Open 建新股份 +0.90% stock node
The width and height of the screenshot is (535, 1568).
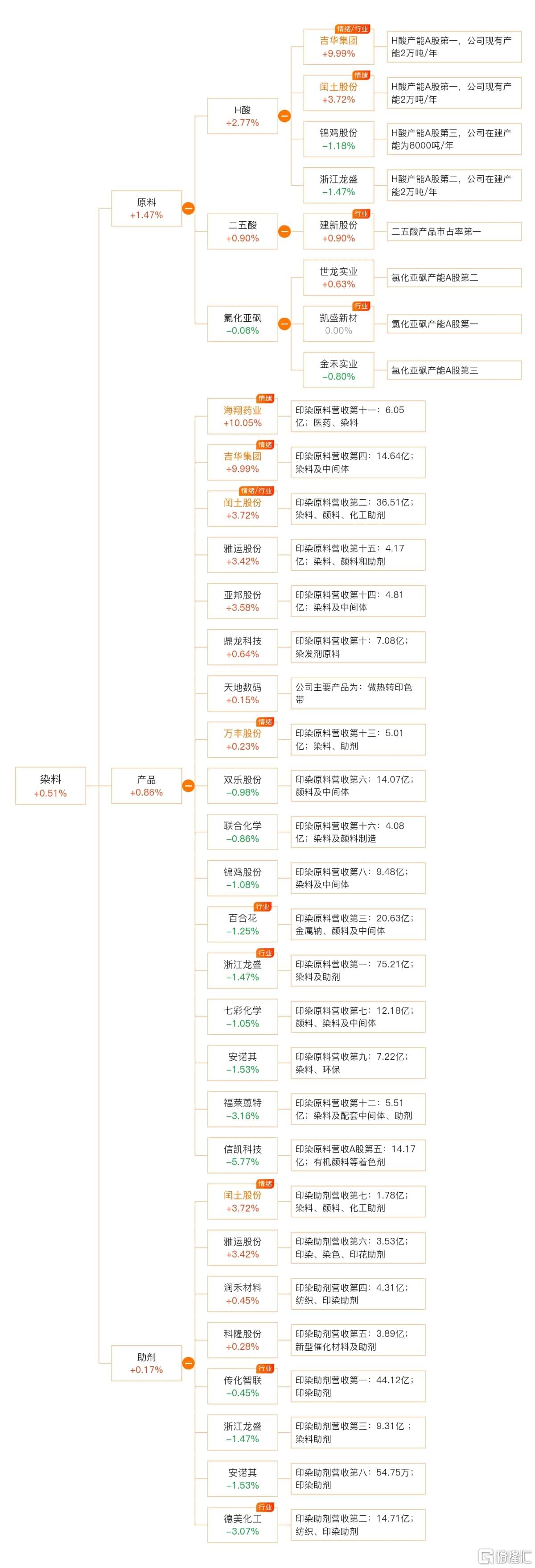point(339,231)
